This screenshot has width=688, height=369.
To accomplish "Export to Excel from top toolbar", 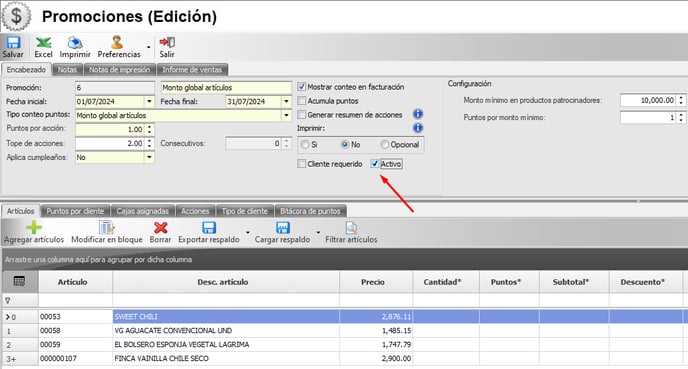I will [43, 43].
